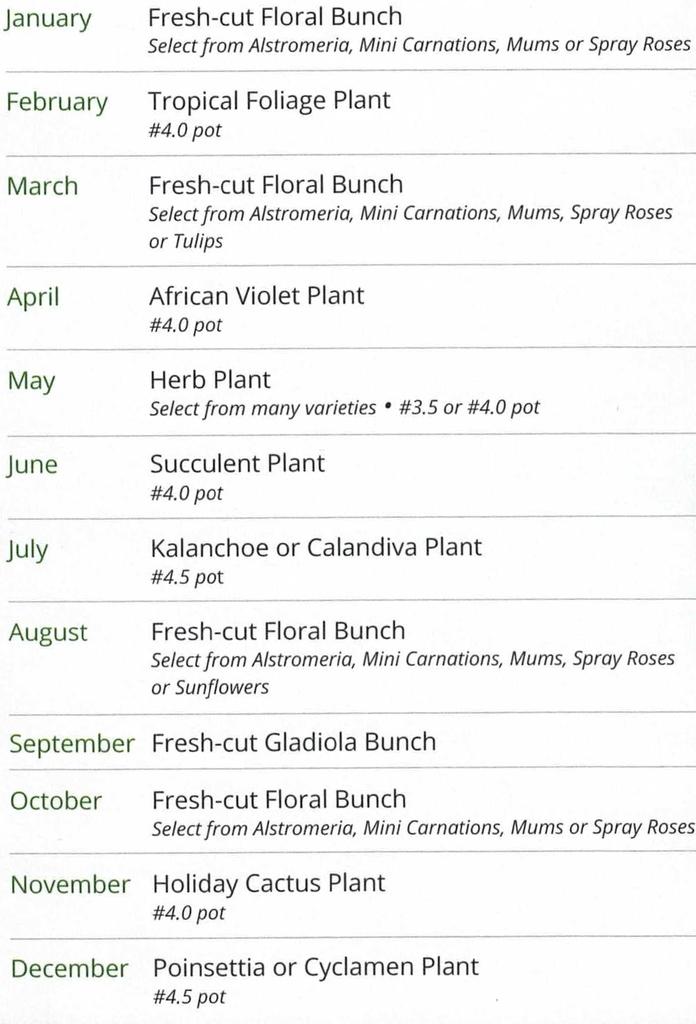Screen dimensions: 696x1024
Task: Click the January month label
Action: 47,19
